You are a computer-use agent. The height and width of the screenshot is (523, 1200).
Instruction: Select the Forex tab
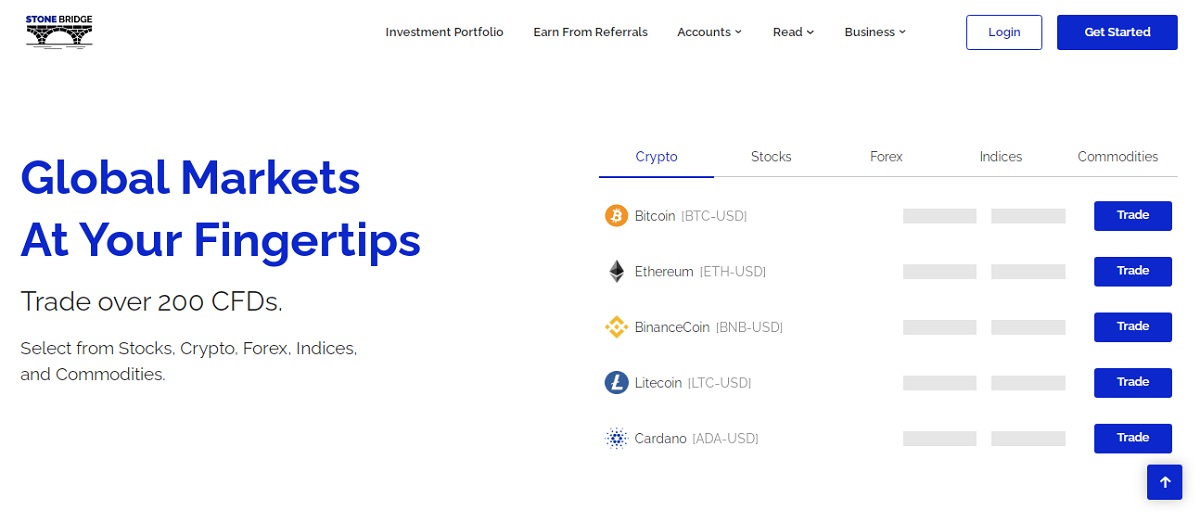pyautogui.click(x=886, y=157)
